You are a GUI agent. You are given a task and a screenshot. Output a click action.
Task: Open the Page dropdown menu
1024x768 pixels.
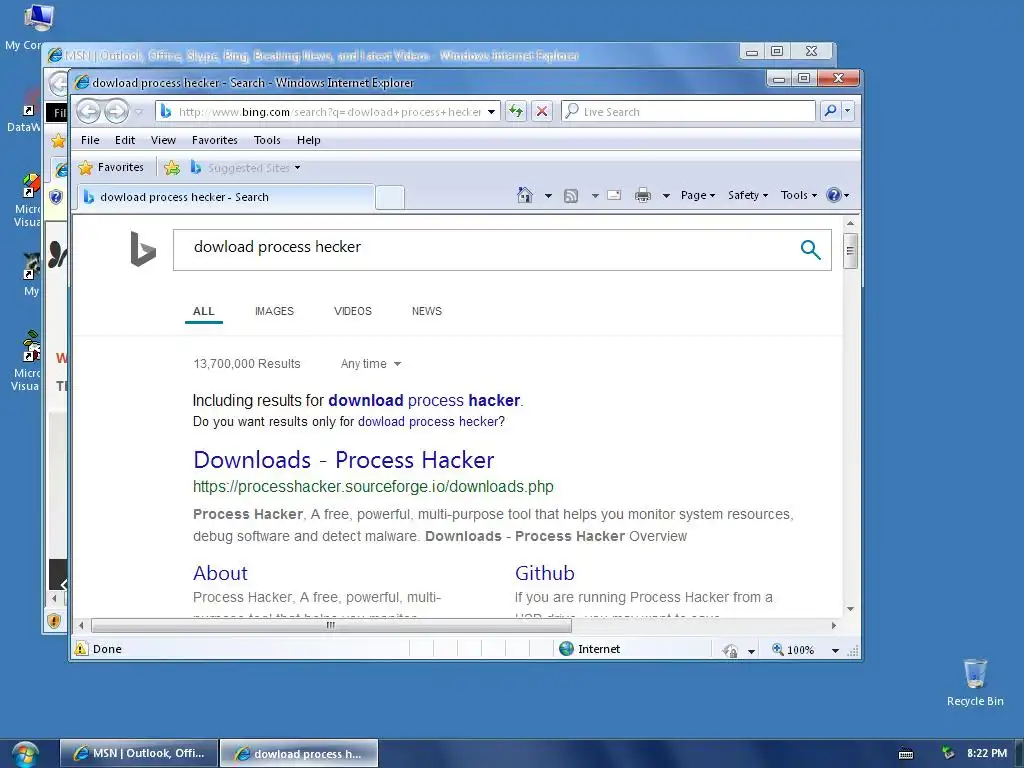coord(697,195)
